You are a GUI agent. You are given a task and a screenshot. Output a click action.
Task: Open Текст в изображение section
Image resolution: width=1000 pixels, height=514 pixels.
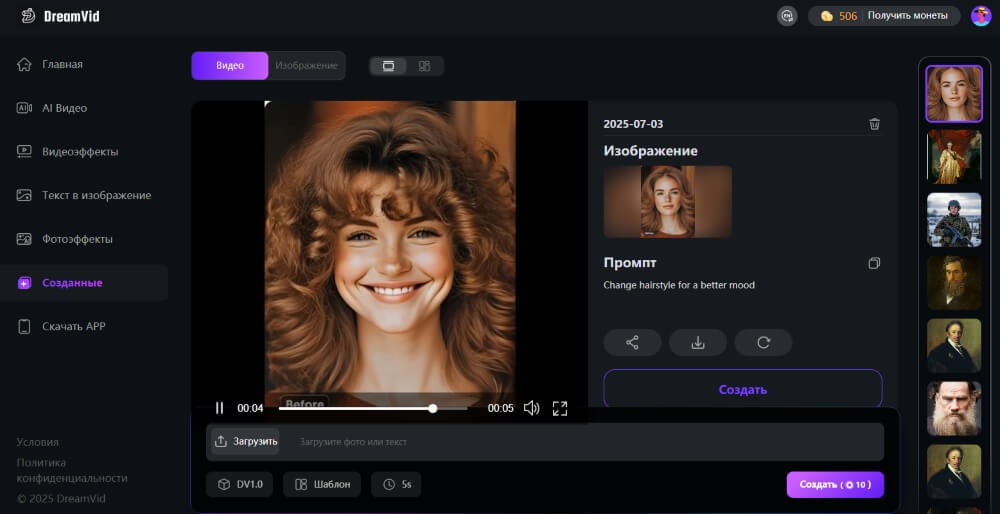84,195
